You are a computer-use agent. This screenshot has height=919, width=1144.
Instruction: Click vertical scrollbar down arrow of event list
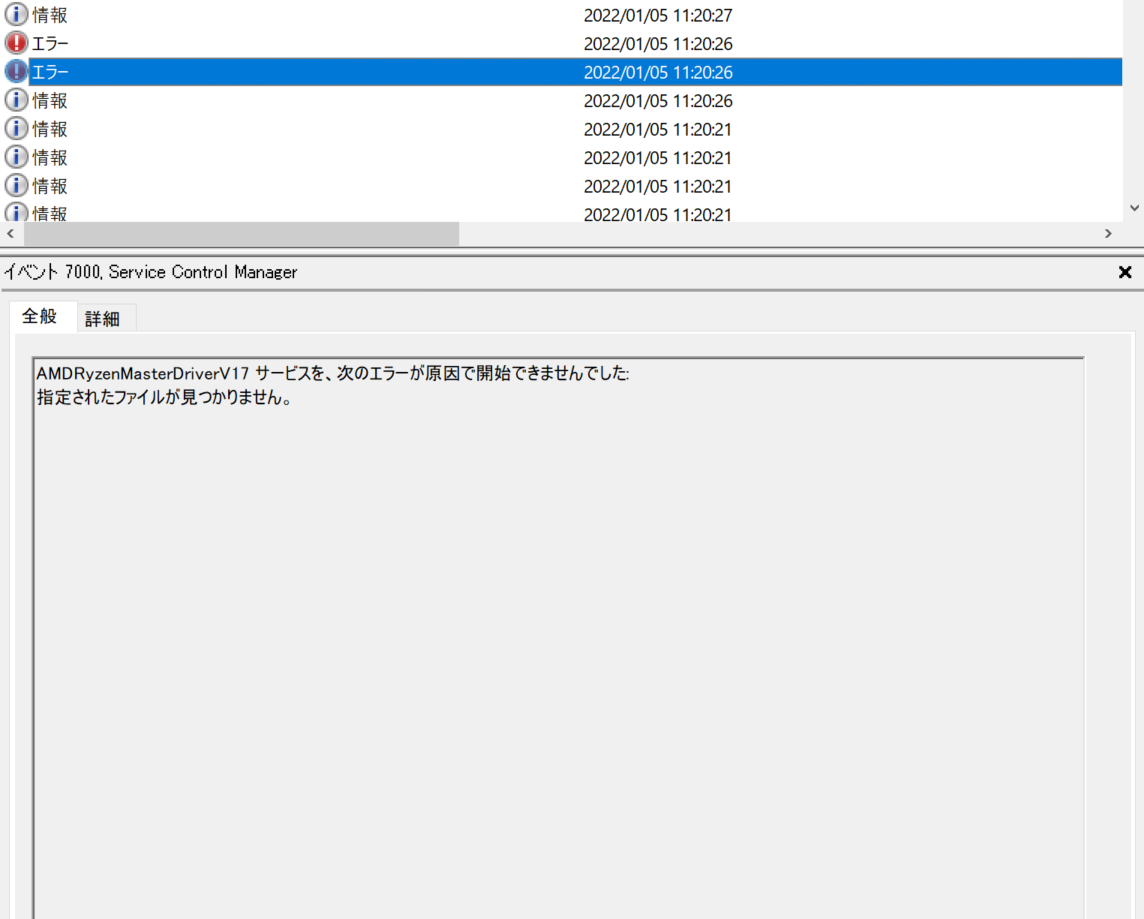point(1135,208)
